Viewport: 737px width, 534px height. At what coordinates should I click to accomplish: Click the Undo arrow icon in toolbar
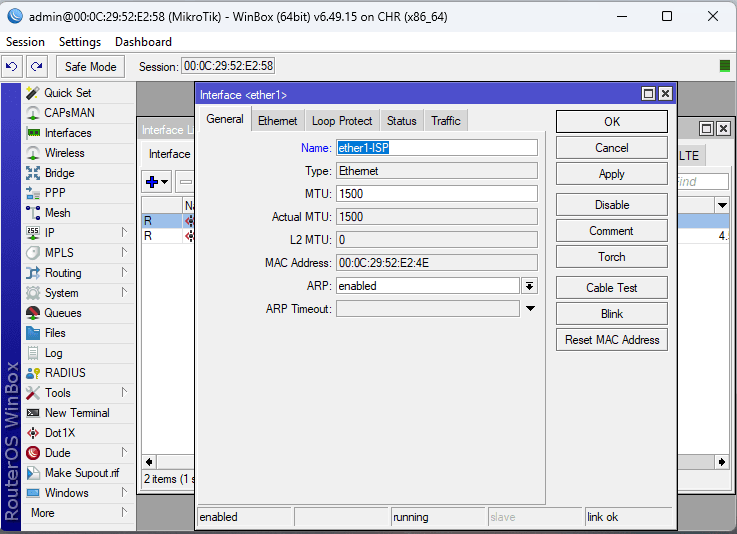pos(12,67)
